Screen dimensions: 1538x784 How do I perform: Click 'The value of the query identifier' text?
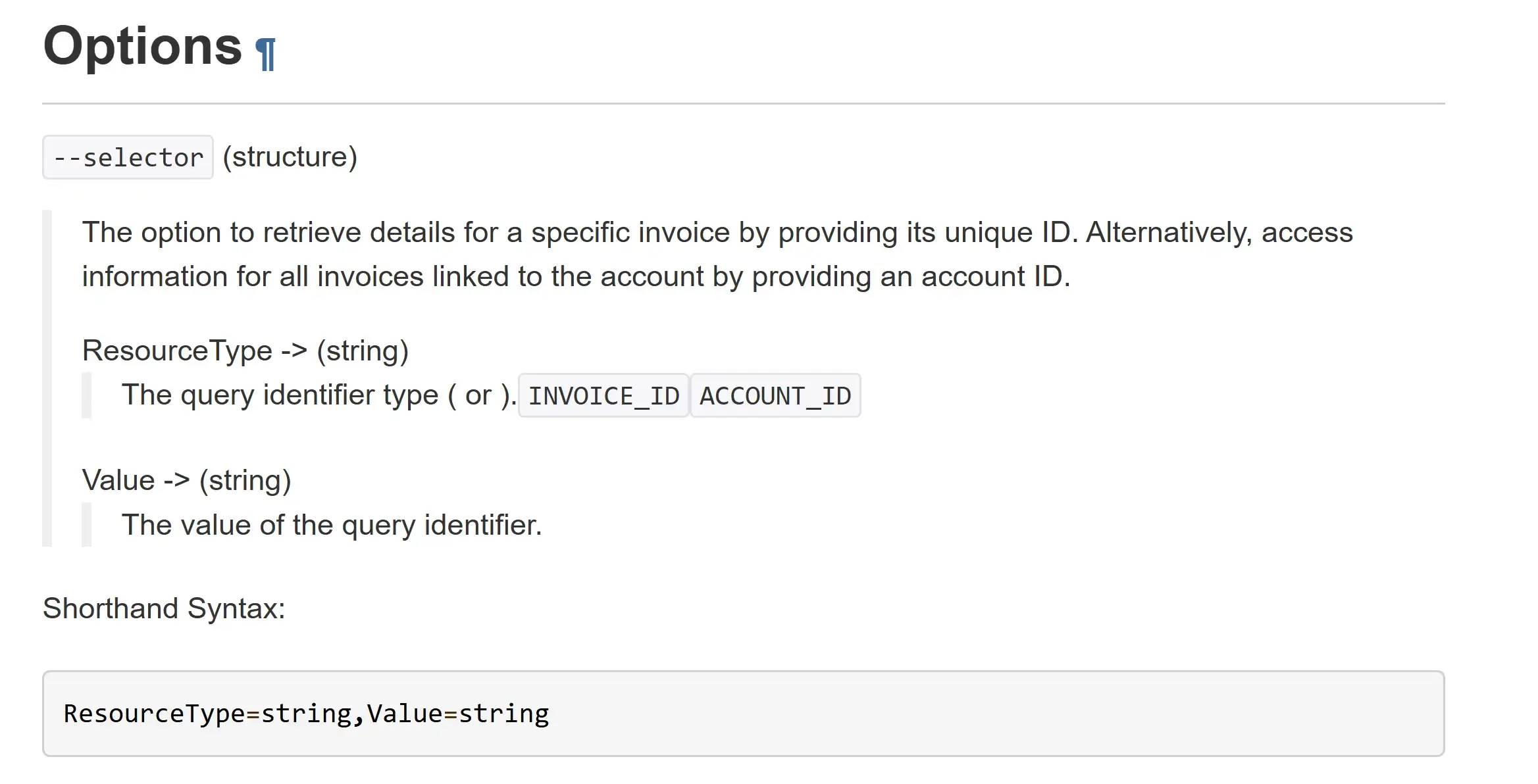click(x=332, y=525)
